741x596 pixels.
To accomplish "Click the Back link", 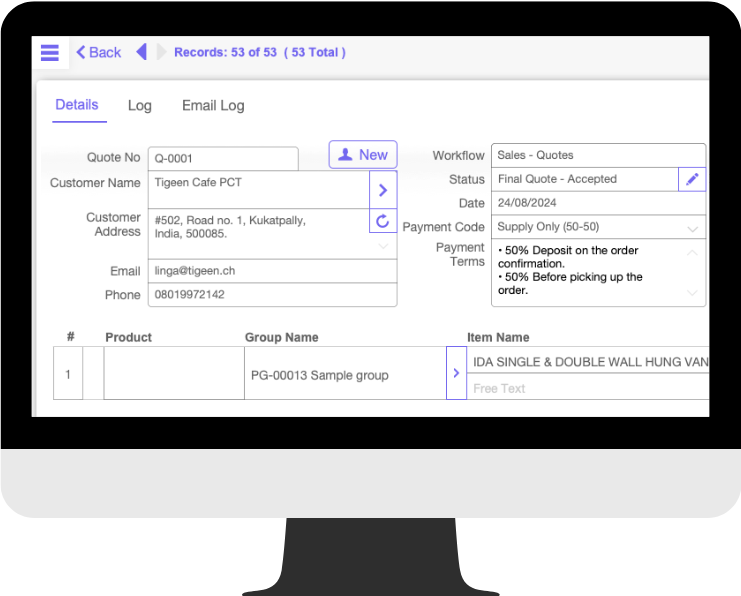I will tap(98, 52).
